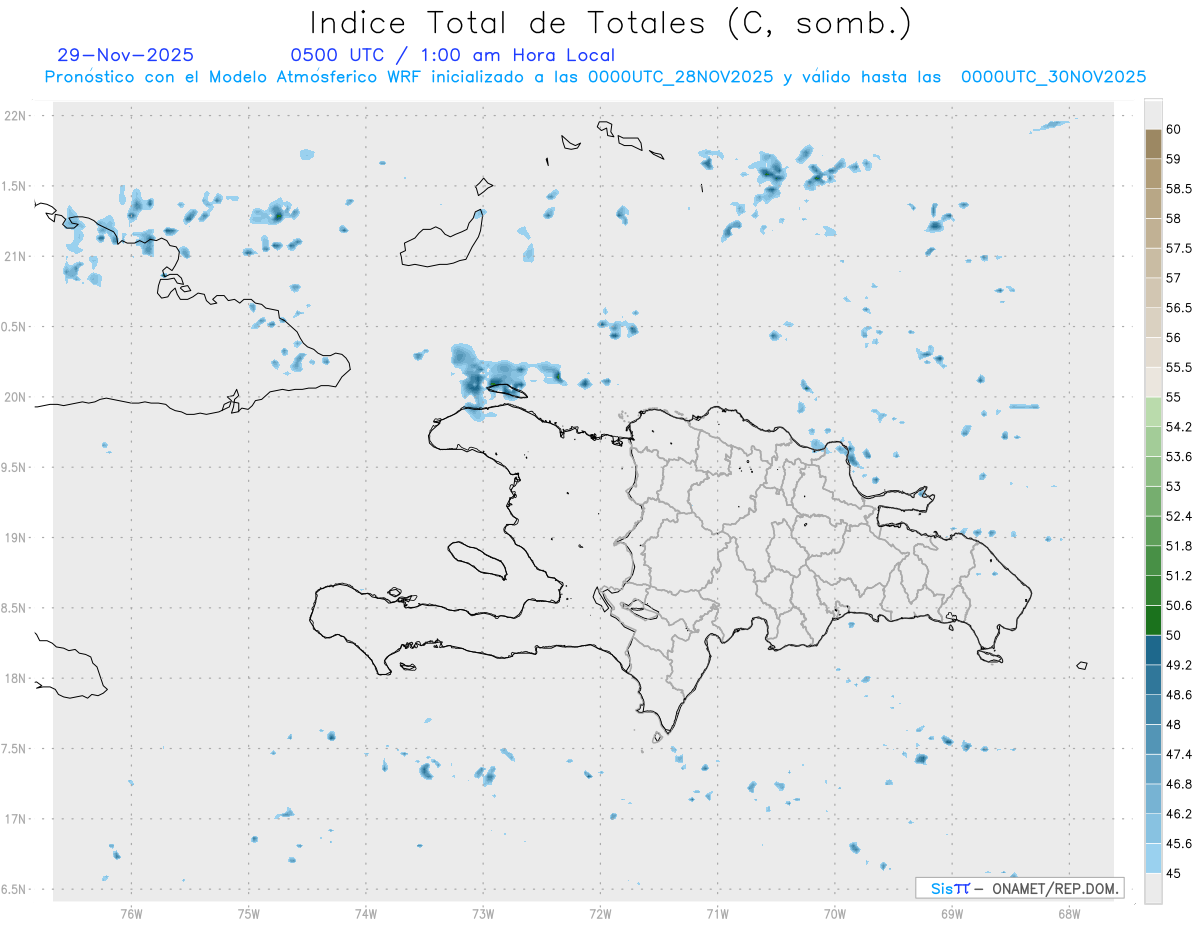The width and height of the screenshot is (1200, 927).
Task: Click the longitude axis label "69W"
Action: 952,914
